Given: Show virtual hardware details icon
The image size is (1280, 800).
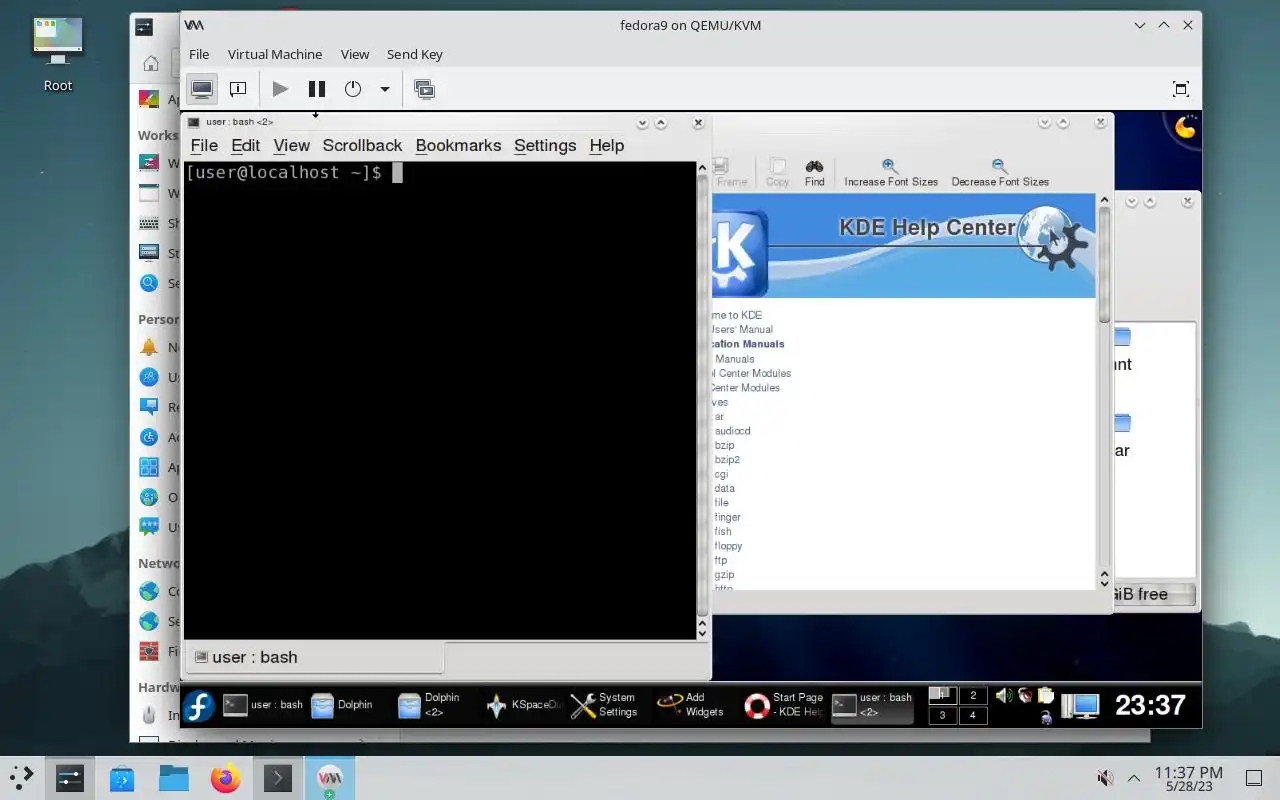Looking at the screenshot, I should tap(238, 89).
